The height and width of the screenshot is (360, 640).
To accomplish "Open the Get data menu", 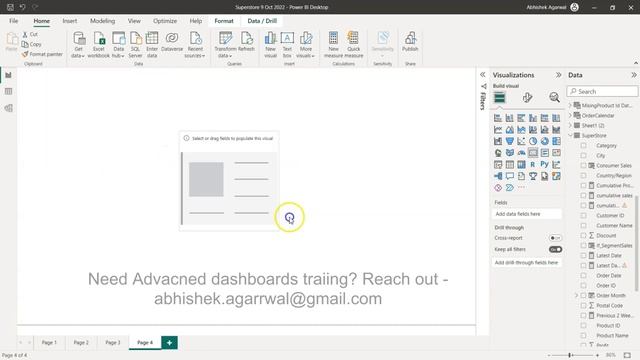I will pyautogui.click(x=78, y=45).
